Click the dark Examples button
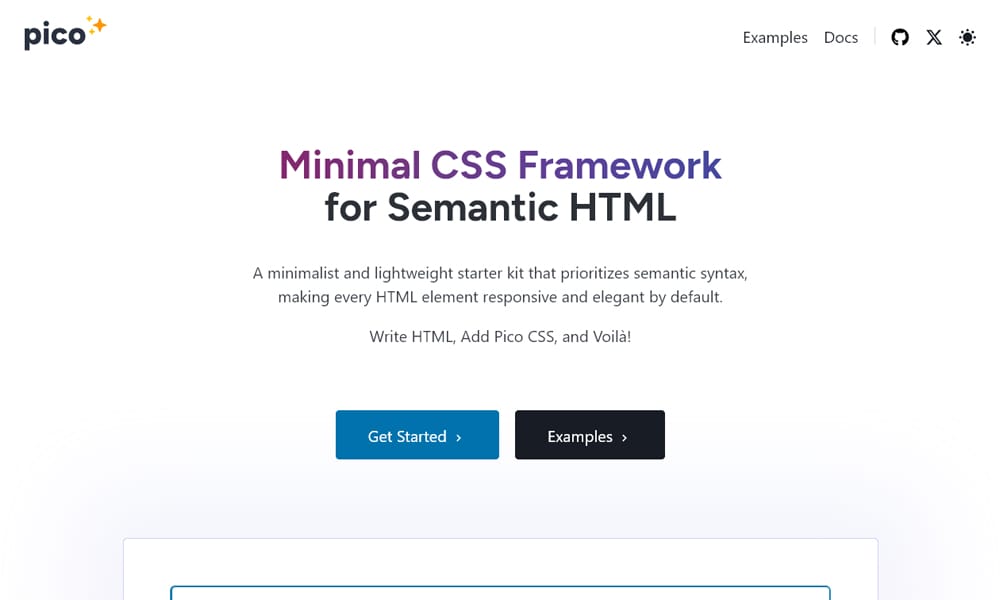1000x600 pixels. tap(590, 435)
